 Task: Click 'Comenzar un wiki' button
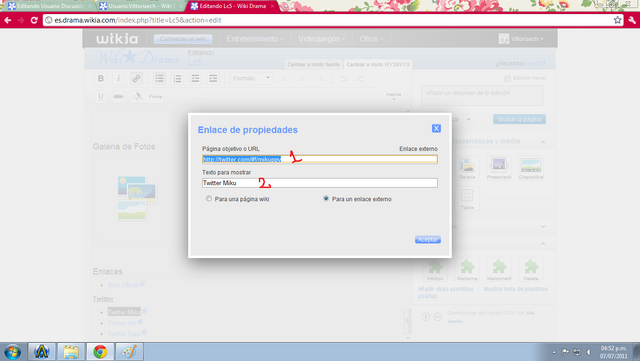(183, 39)
